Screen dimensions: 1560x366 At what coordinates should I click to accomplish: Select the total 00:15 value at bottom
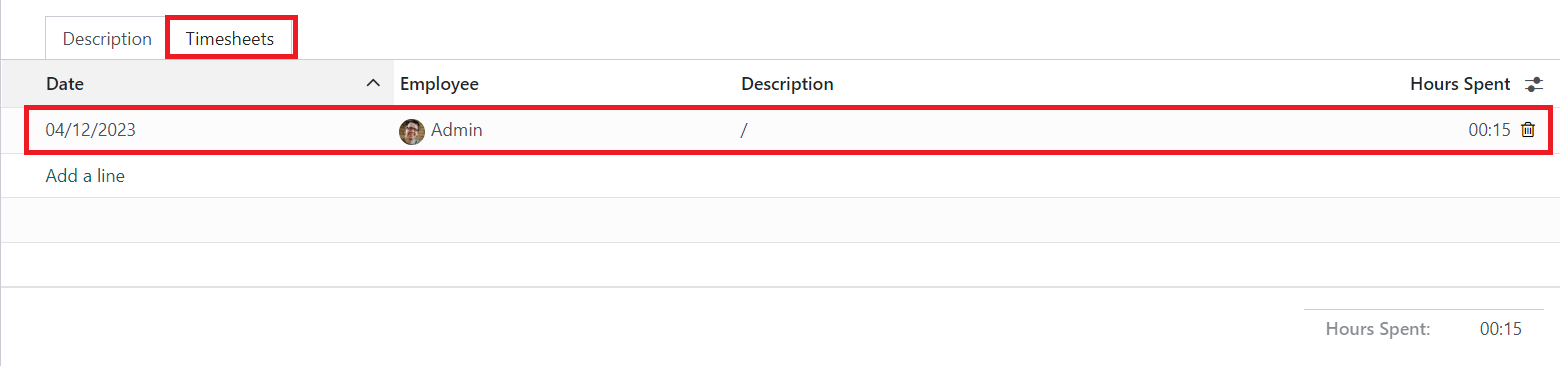coord(1500,329)
